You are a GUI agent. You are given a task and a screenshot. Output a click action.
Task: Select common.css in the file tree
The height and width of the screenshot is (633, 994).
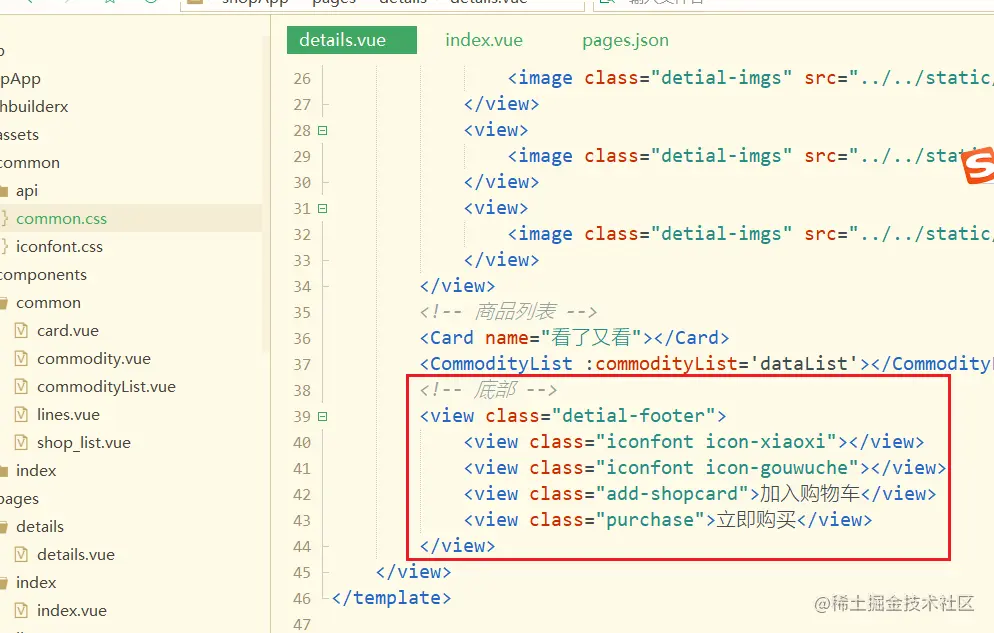61,219
